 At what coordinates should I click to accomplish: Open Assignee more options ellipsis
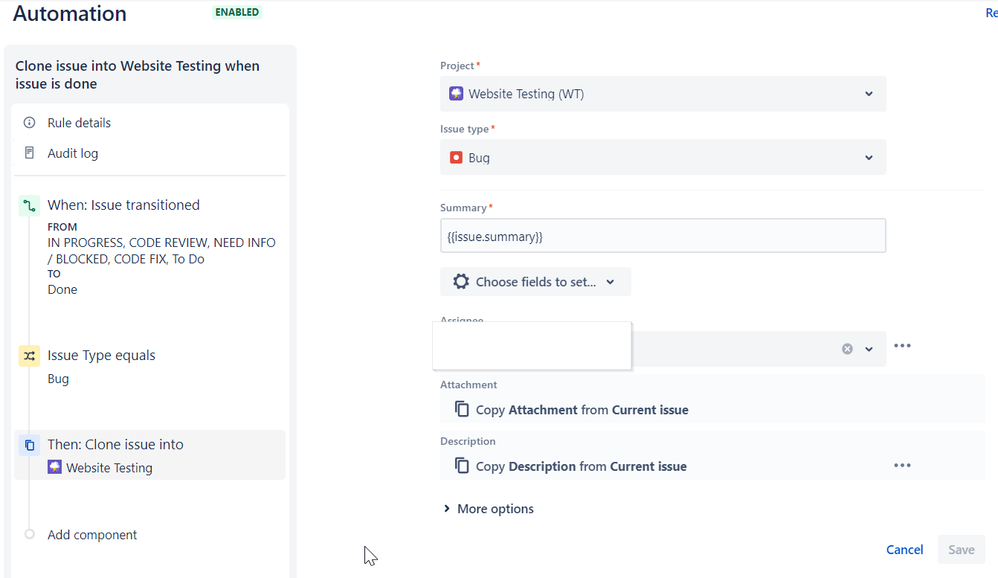pos(902,346)
